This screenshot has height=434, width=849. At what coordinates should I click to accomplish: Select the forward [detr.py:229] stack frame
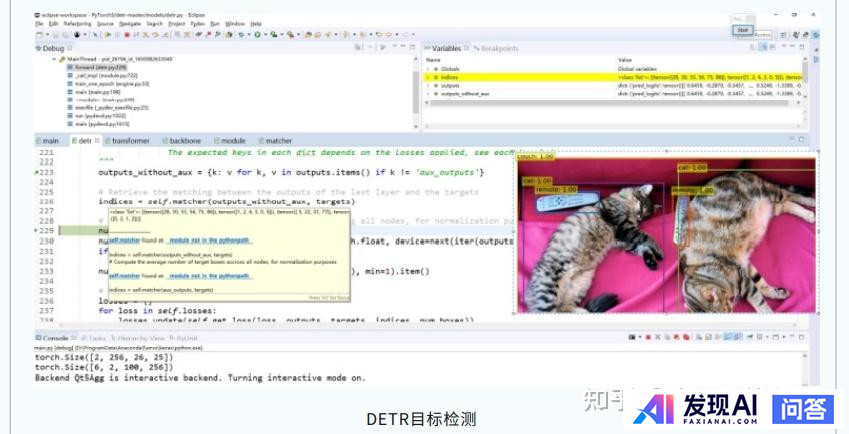pyautogui.click(x=97, y=67)
